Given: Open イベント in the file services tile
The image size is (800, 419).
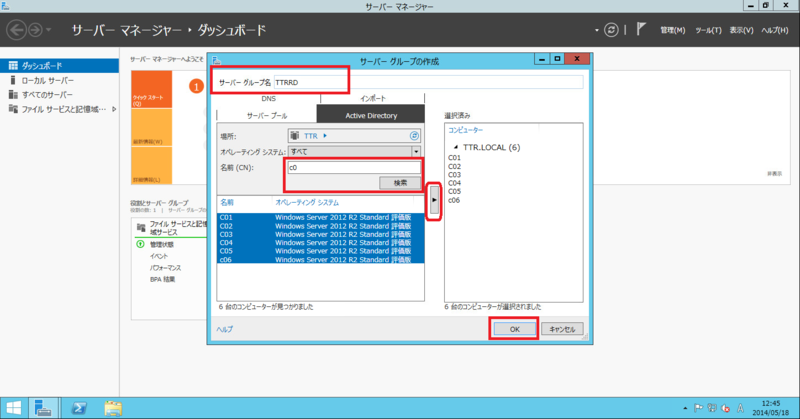Looking at the screenshot, I should point(159,256).
